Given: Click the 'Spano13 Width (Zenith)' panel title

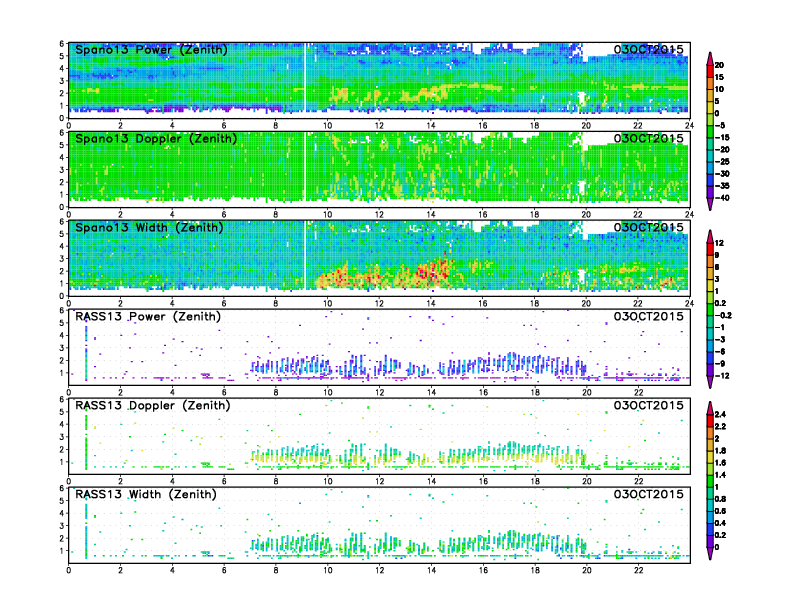Looking at the screenshot, I should 149,228.
